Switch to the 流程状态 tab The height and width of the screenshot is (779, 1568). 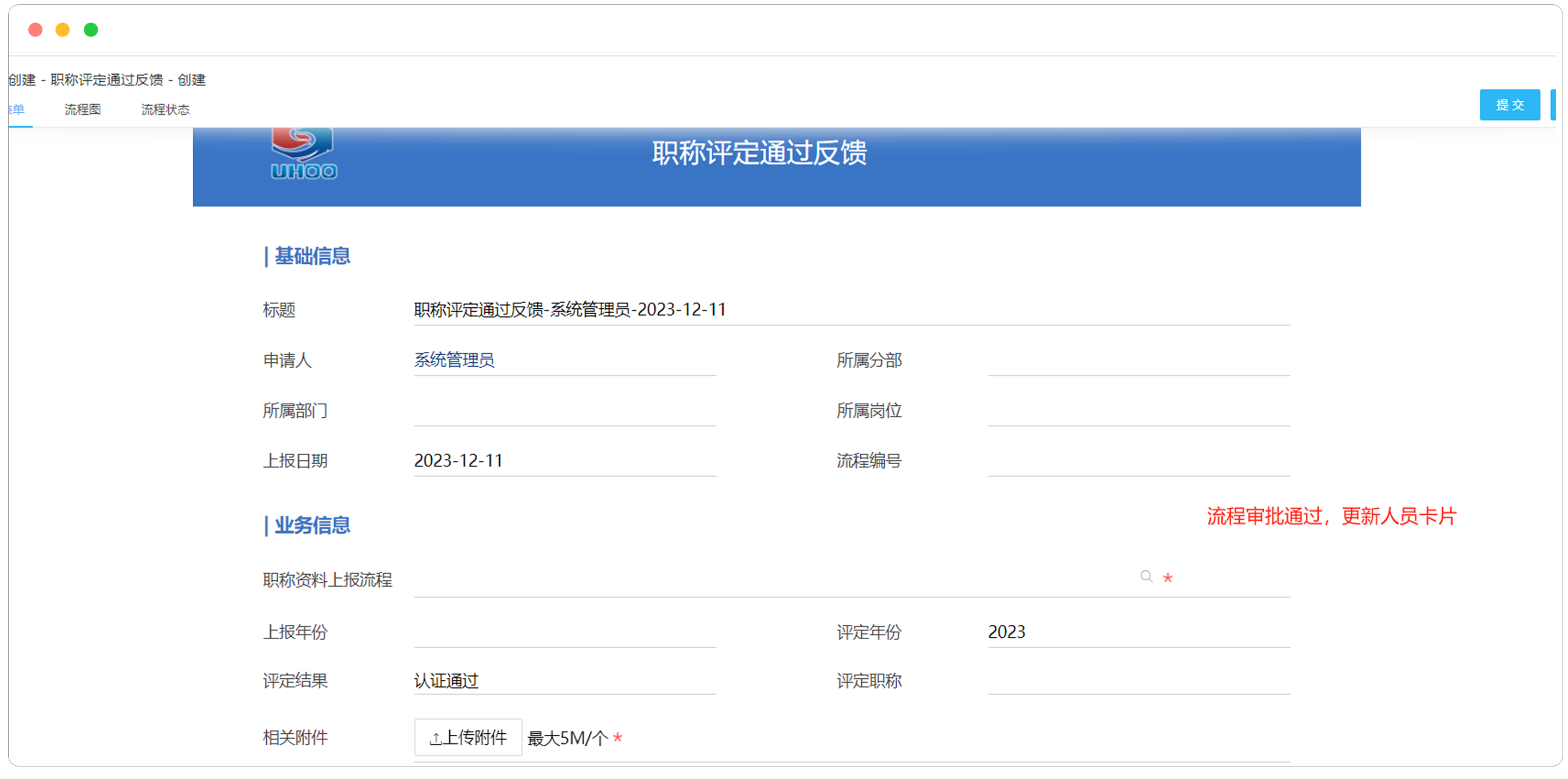pos(165,109)
